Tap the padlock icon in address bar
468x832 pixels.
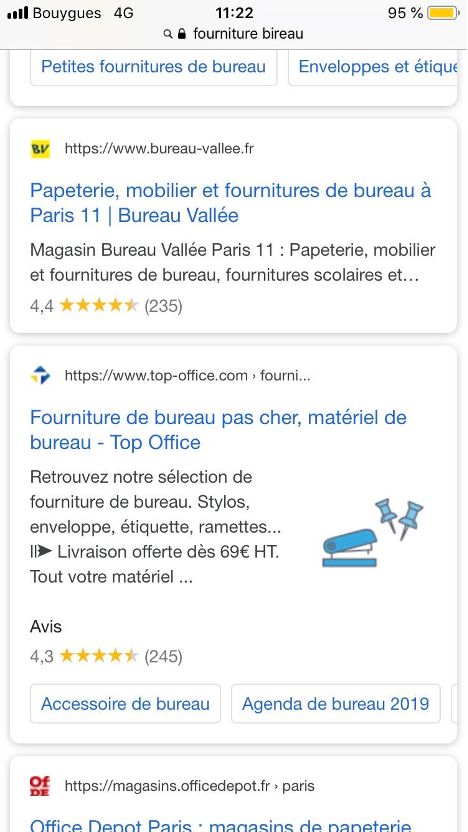pos(182,34)
